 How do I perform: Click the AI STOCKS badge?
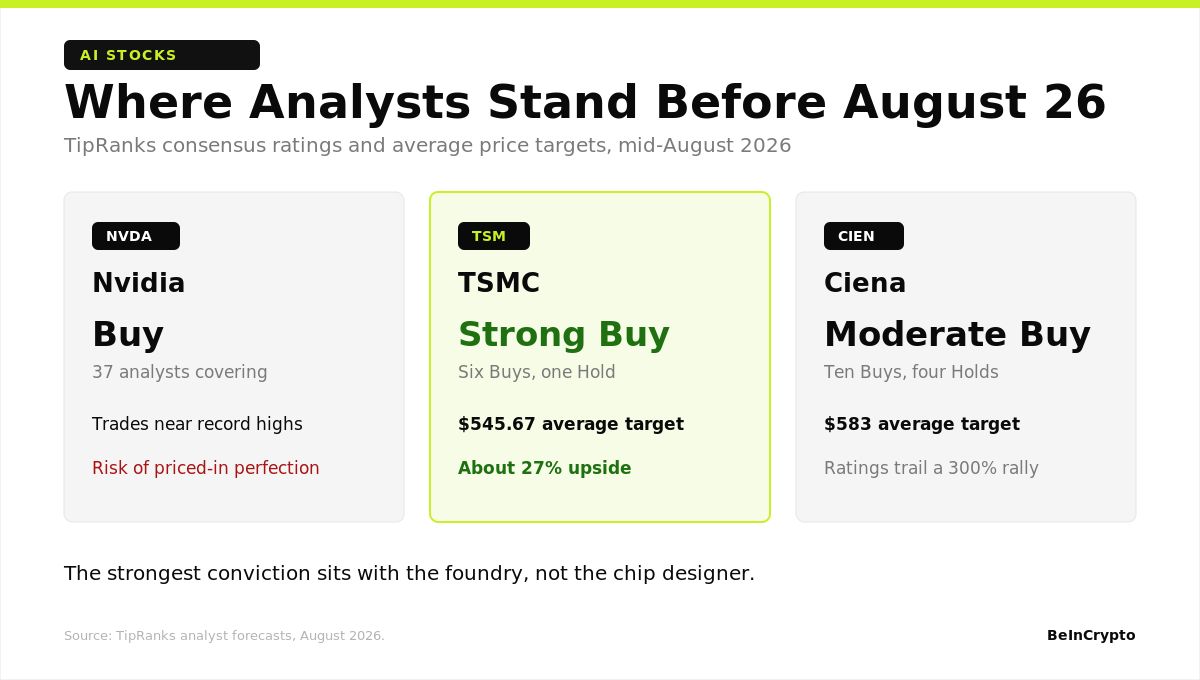click(162, 55)
